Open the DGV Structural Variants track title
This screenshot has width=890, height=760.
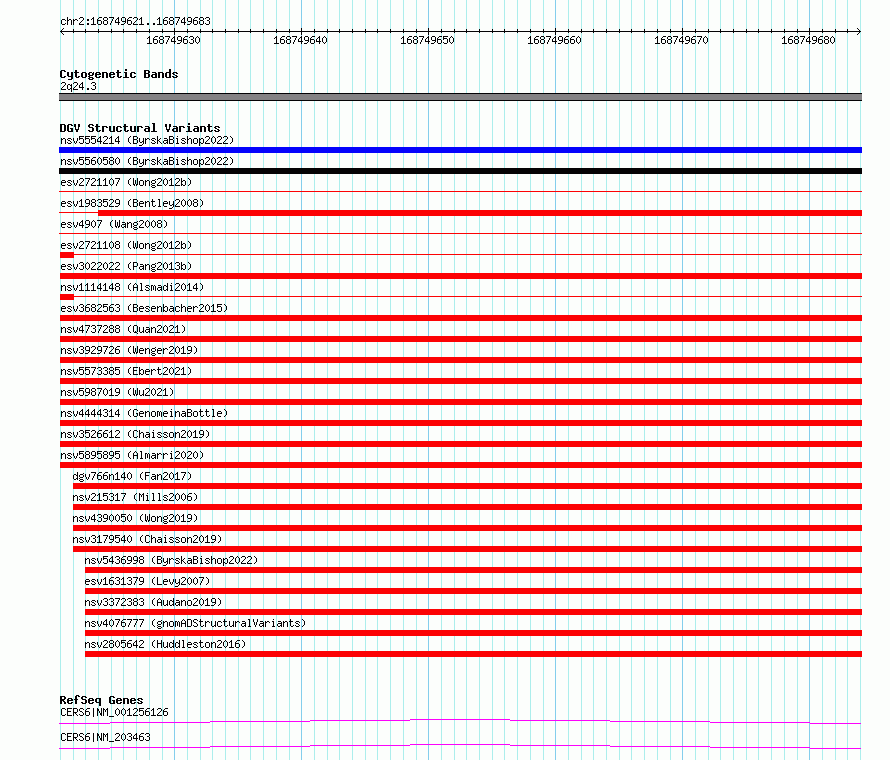coord(140,128)
